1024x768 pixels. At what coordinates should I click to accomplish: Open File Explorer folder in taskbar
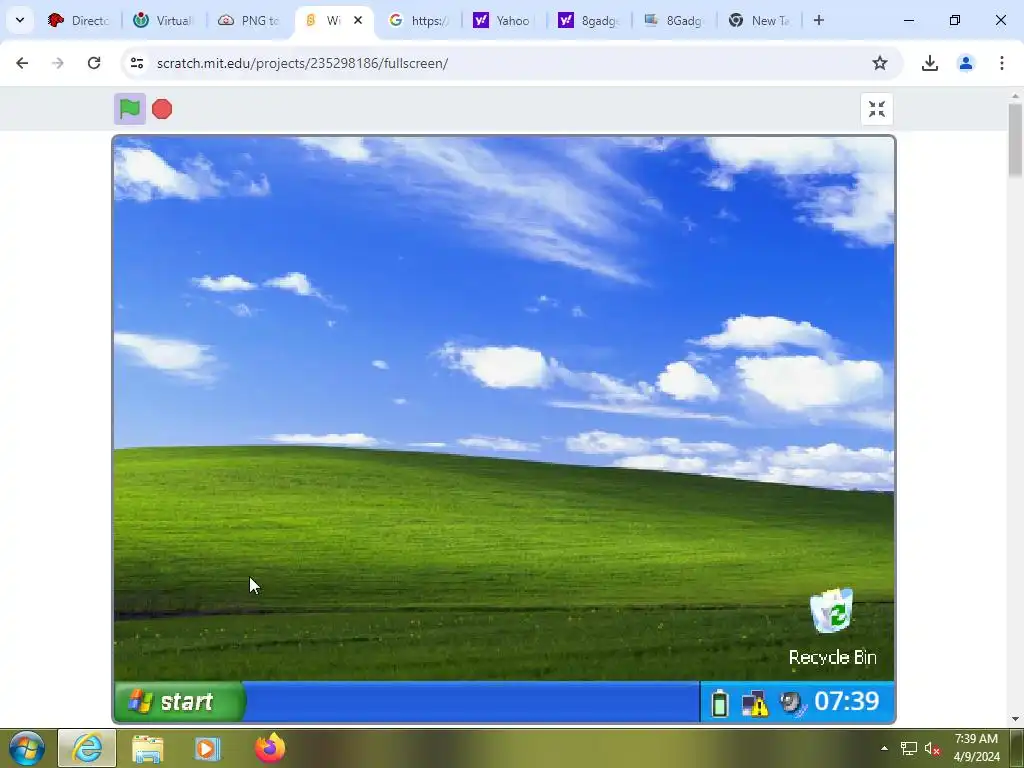(148, 748)
